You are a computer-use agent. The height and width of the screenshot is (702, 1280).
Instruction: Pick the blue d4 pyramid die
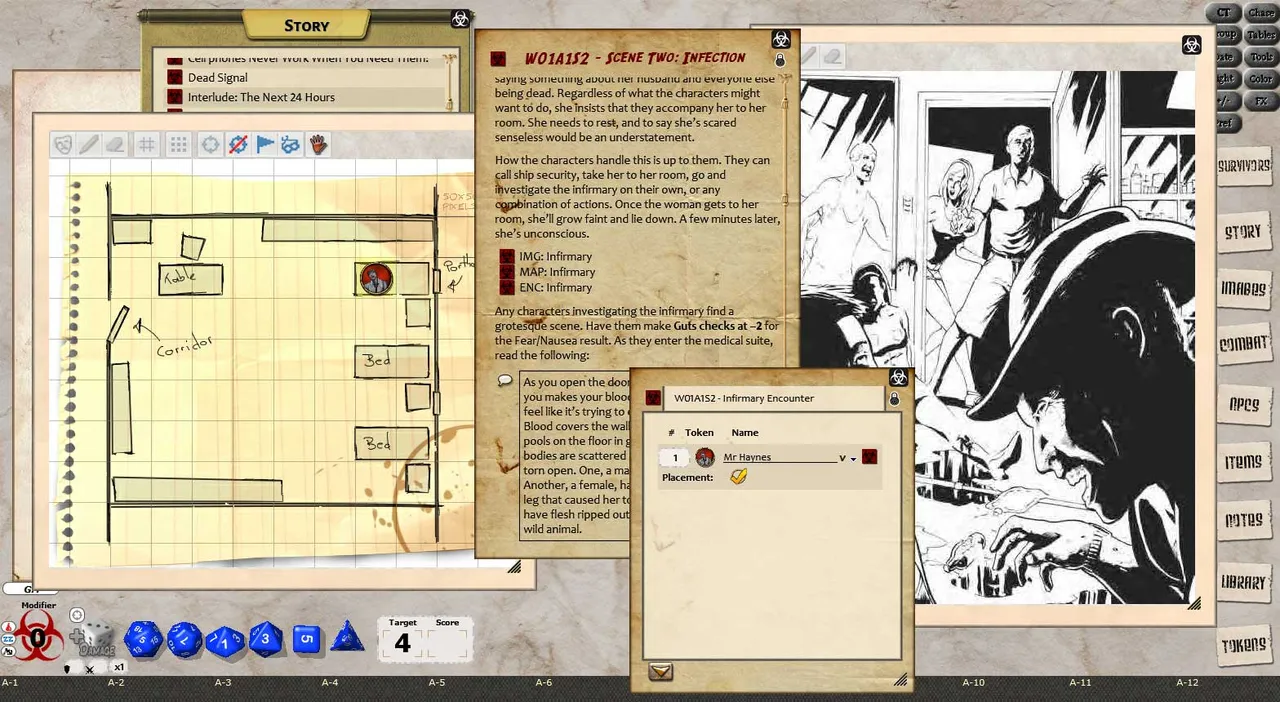click(x=347, y=637)
